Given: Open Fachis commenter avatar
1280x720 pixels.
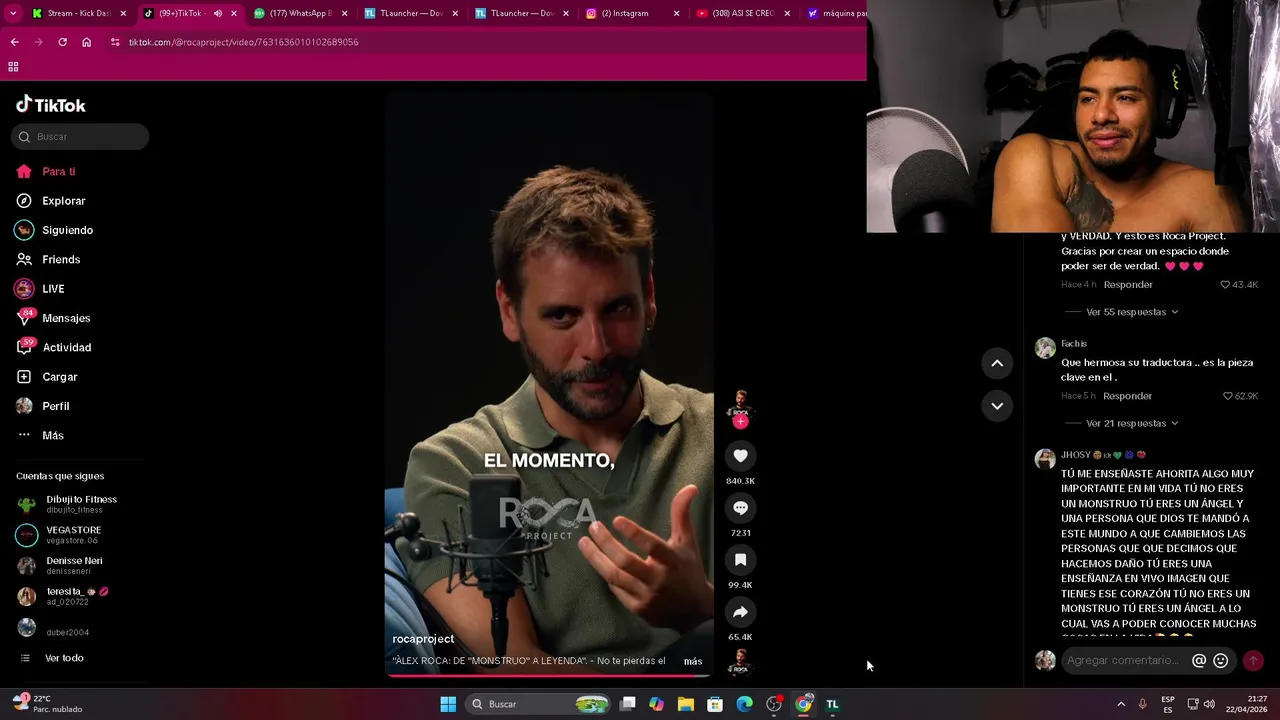Looking at the screenshot, I should click(1045, 348).
